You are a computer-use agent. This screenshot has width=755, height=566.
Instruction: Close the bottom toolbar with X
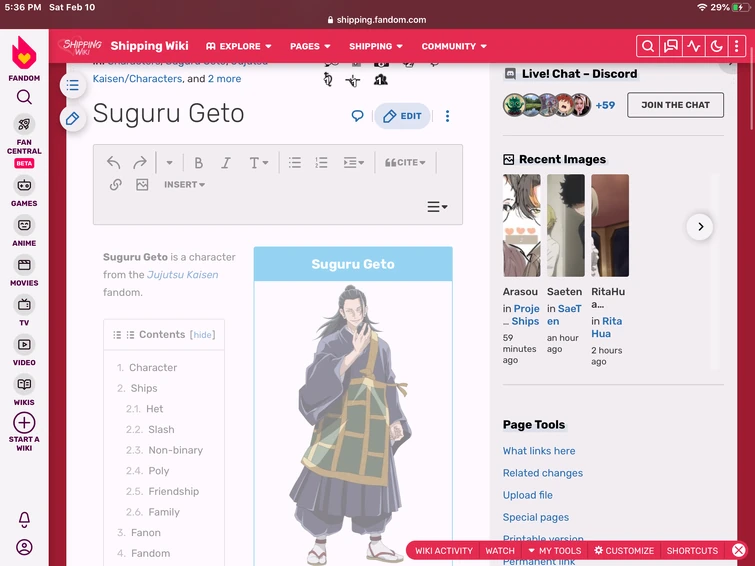pos(739,550)
